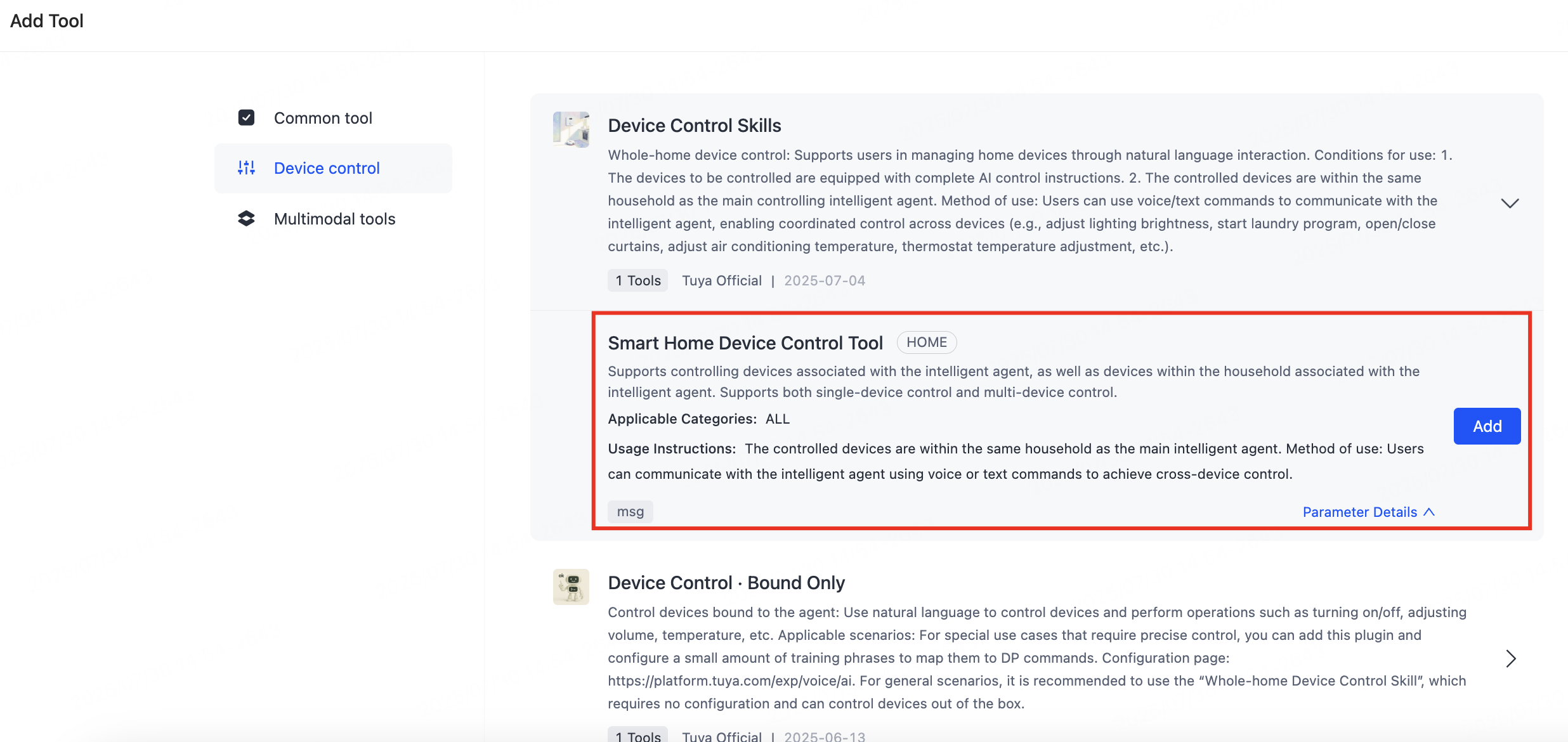Open the Common tool category
The image size is (1568, 742).
click(x=323, y=118)
